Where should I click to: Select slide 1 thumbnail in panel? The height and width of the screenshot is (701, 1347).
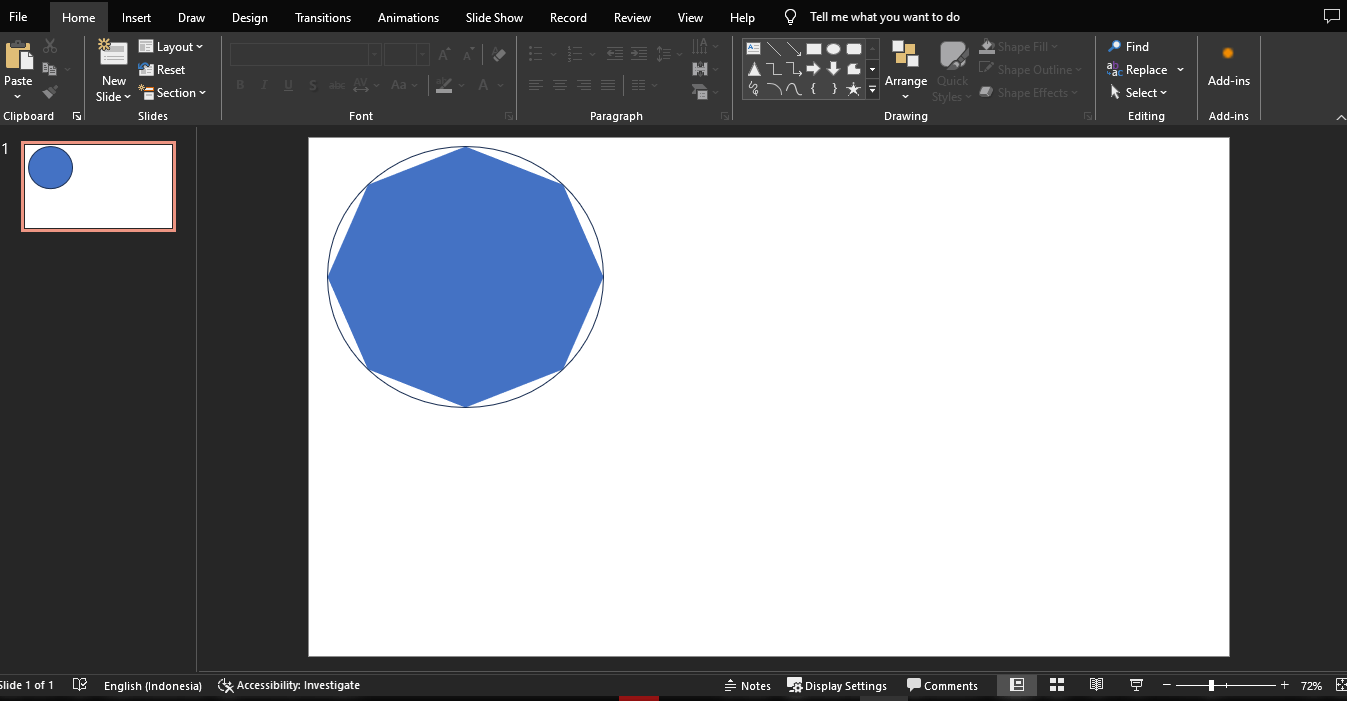(98, 187)
